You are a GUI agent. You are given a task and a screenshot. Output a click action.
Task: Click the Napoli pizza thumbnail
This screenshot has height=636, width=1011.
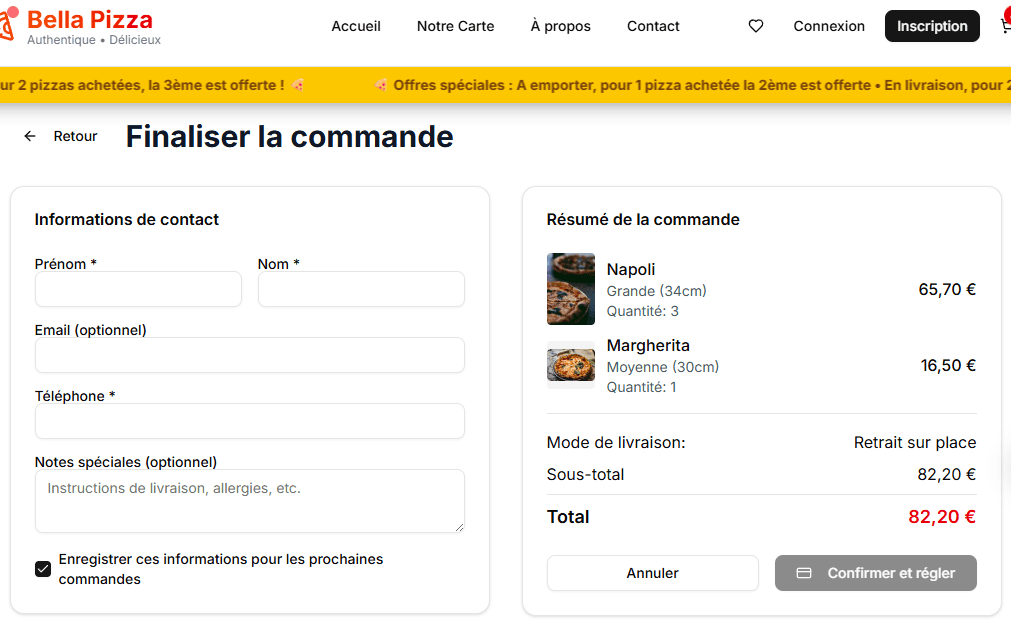tap(570, 289)
